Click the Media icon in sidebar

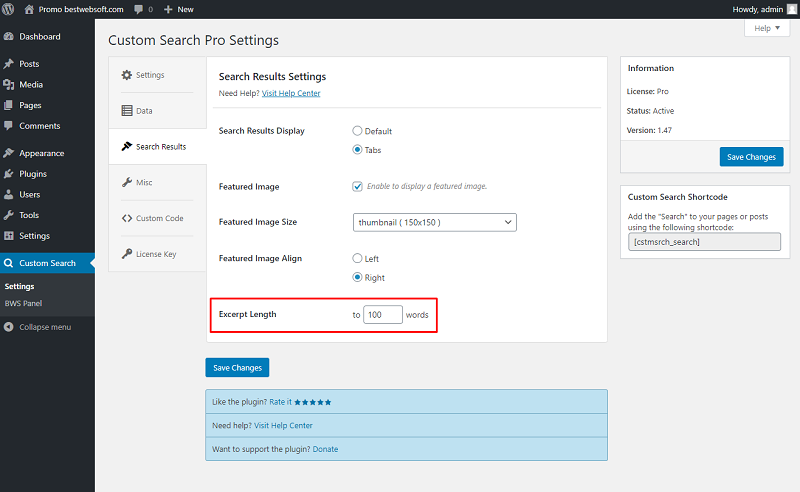tap(8, 84)
